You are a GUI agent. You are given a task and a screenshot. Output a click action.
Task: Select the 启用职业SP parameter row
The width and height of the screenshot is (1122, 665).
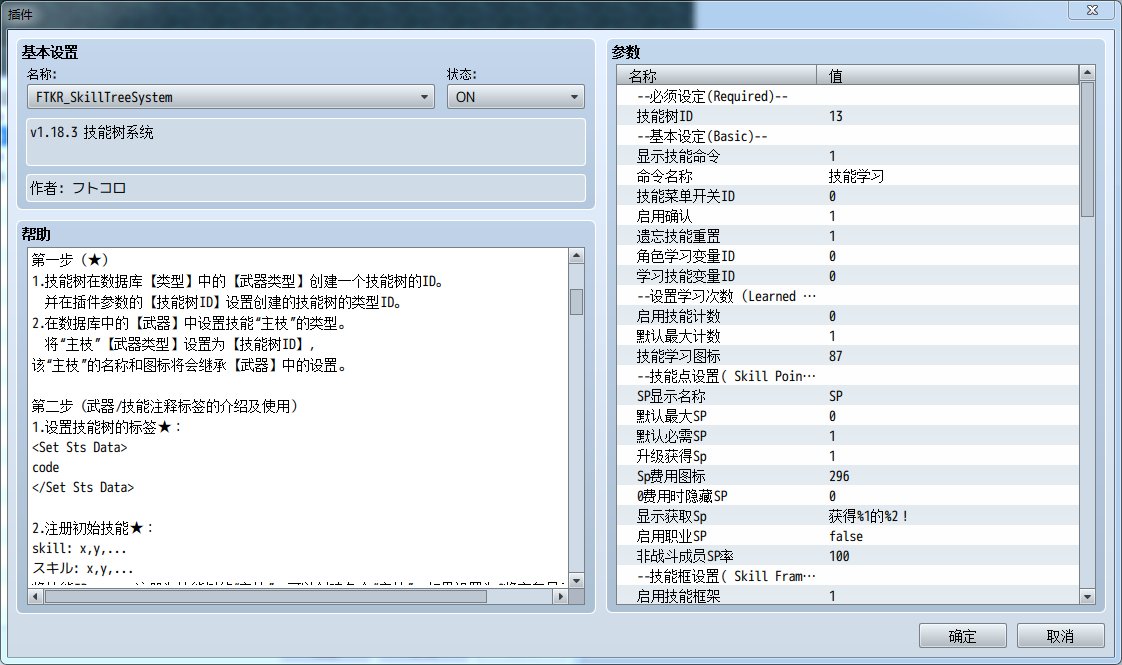point(848,536)
